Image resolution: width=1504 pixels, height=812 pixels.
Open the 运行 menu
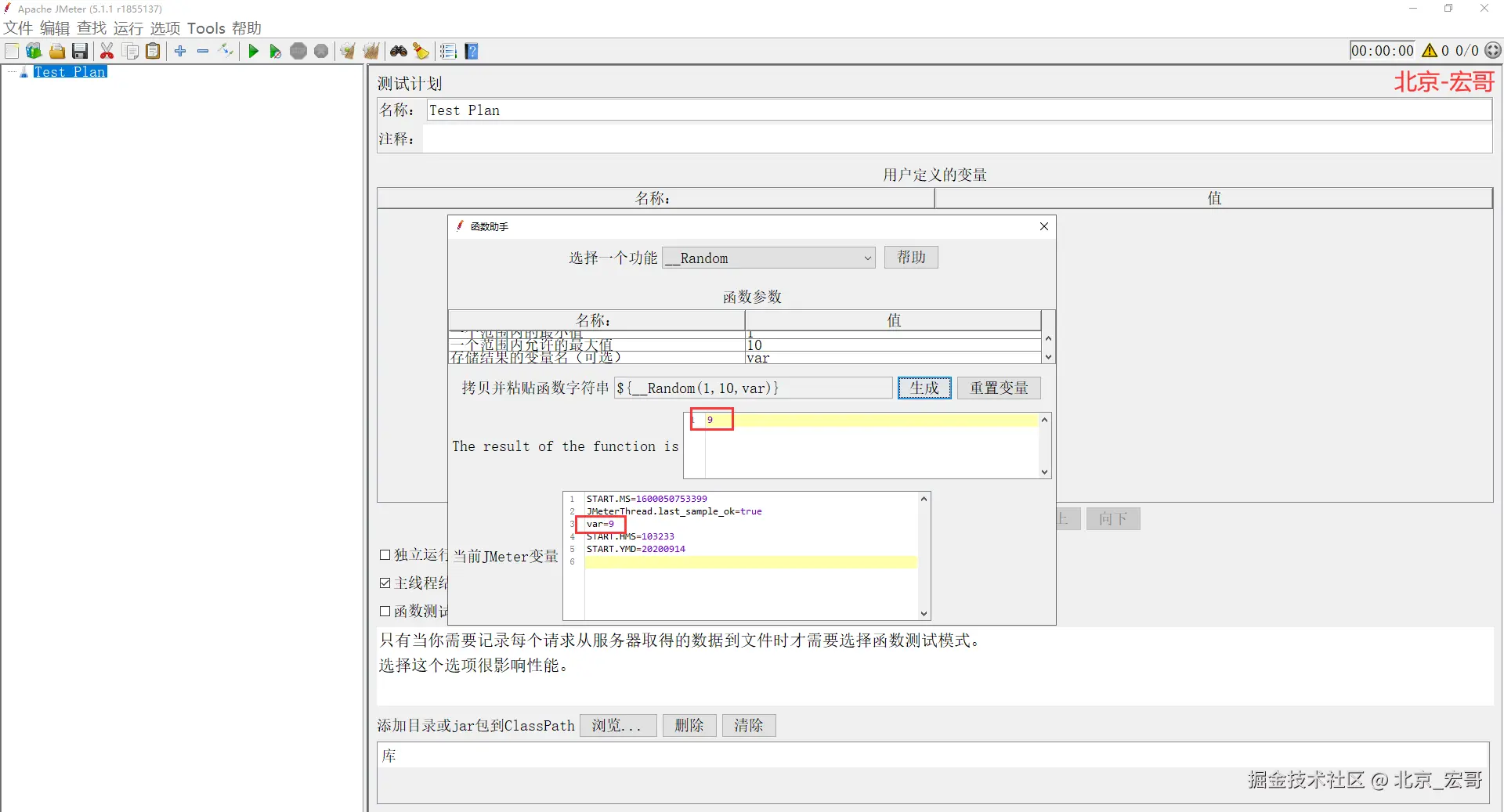point(128,28)
